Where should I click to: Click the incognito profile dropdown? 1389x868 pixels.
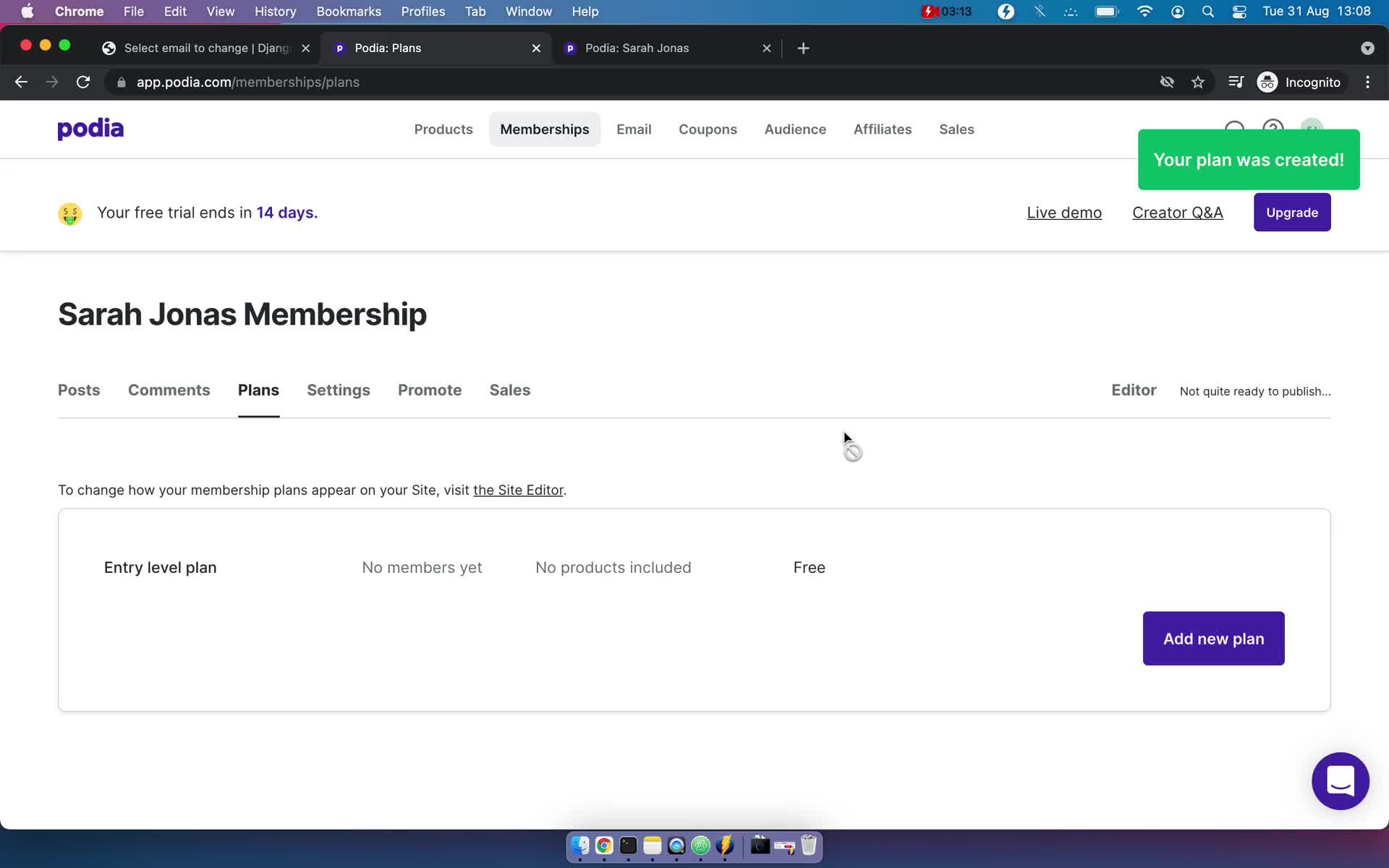pos(1300,82)
